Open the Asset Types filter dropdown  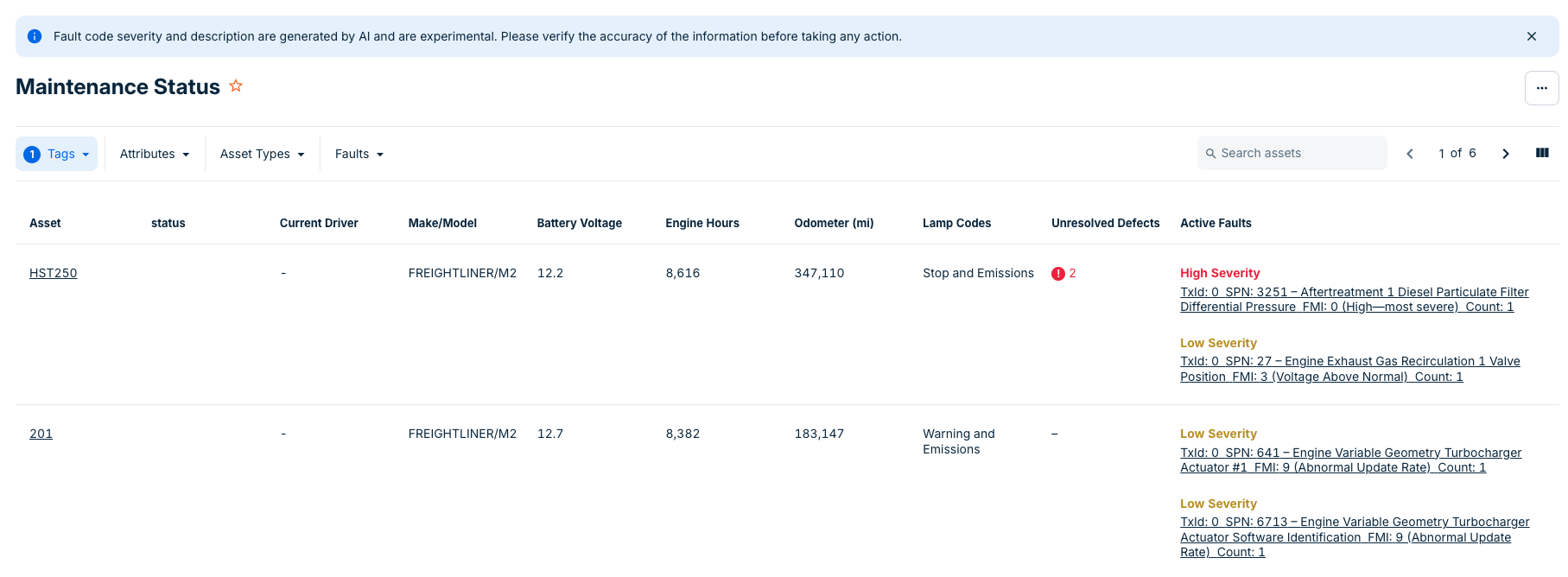(x=262, y=154)
